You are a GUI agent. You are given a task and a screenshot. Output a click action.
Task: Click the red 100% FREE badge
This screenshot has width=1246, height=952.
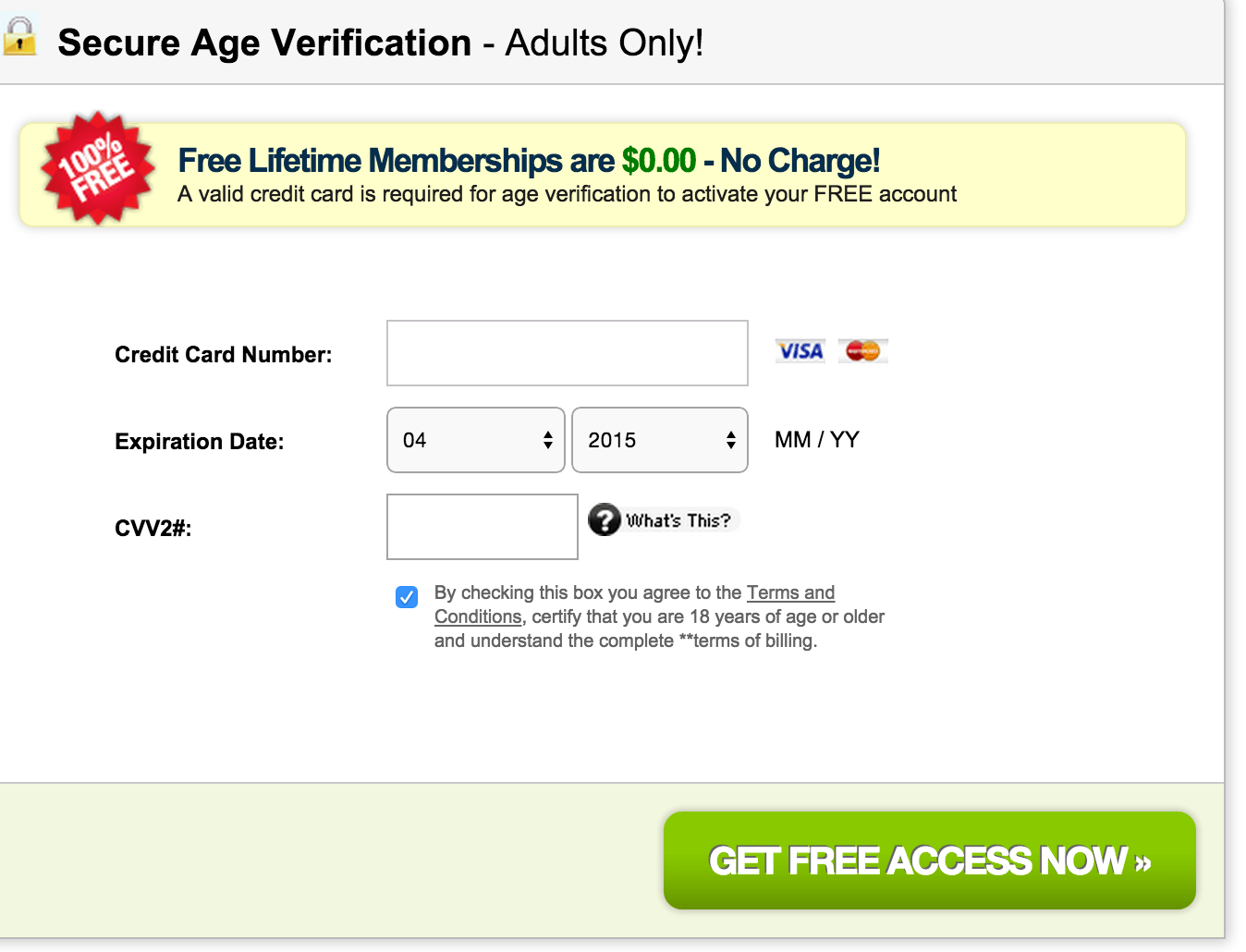point(97,168)
